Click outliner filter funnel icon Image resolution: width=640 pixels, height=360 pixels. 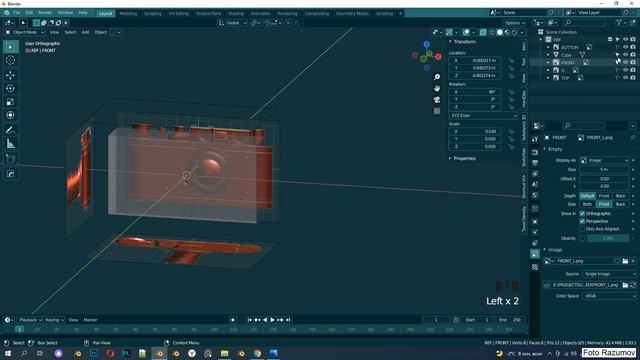[x=620, y=23]
